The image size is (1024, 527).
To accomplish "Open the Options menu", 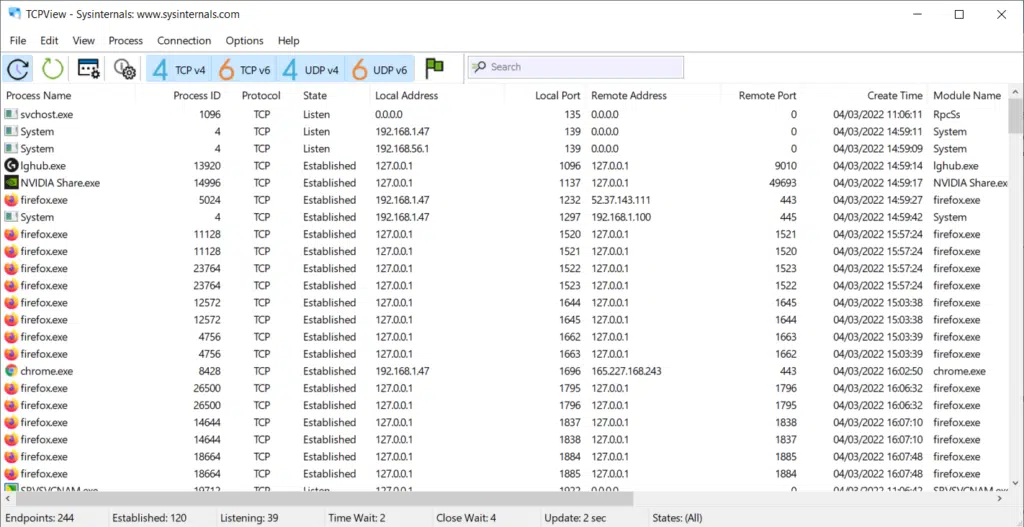I will [244, 40].
